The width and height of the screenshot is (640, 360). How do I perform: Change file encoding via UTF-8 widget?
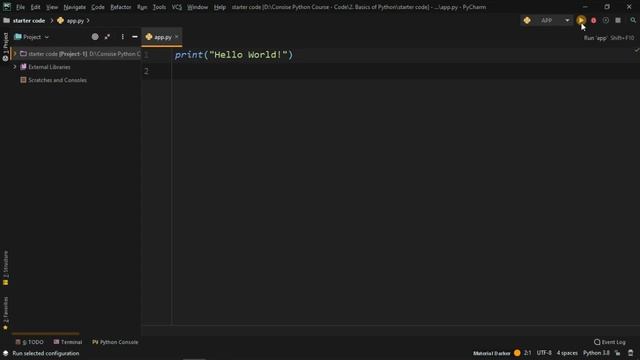click(544, 353)
